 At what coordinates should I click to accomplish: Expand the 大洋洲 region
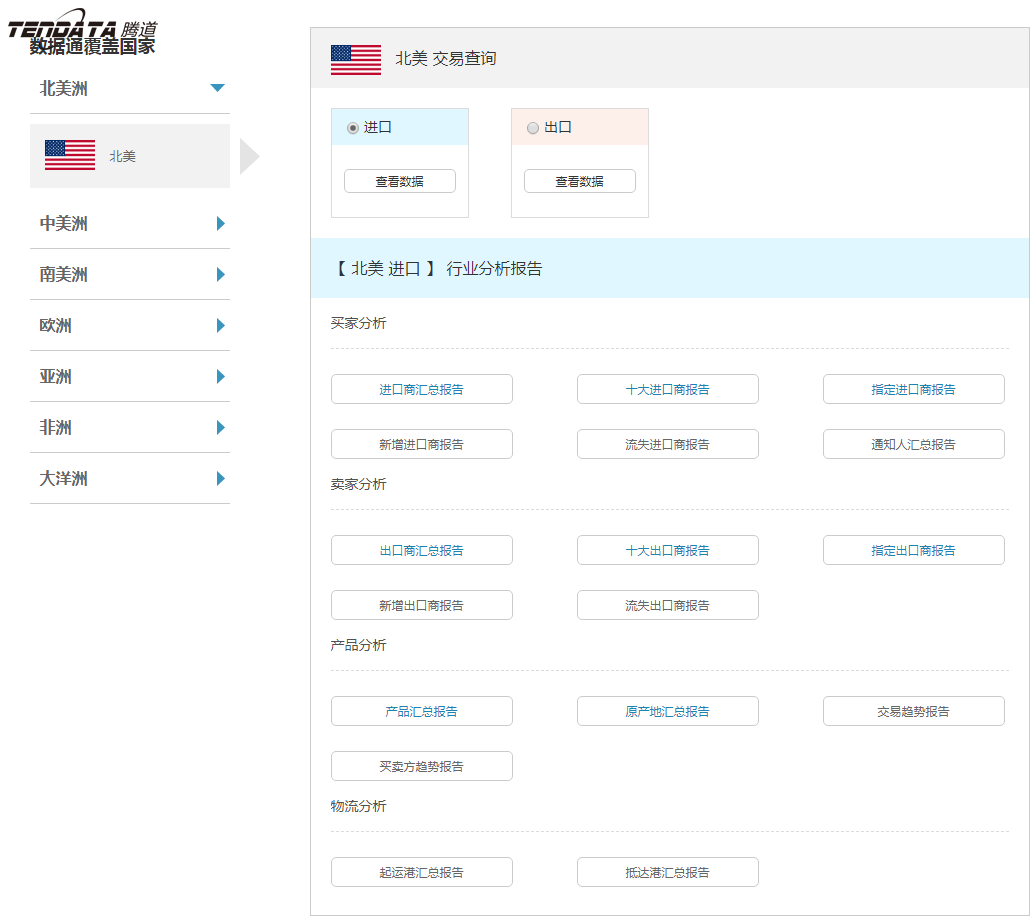(x=130, y=478)
